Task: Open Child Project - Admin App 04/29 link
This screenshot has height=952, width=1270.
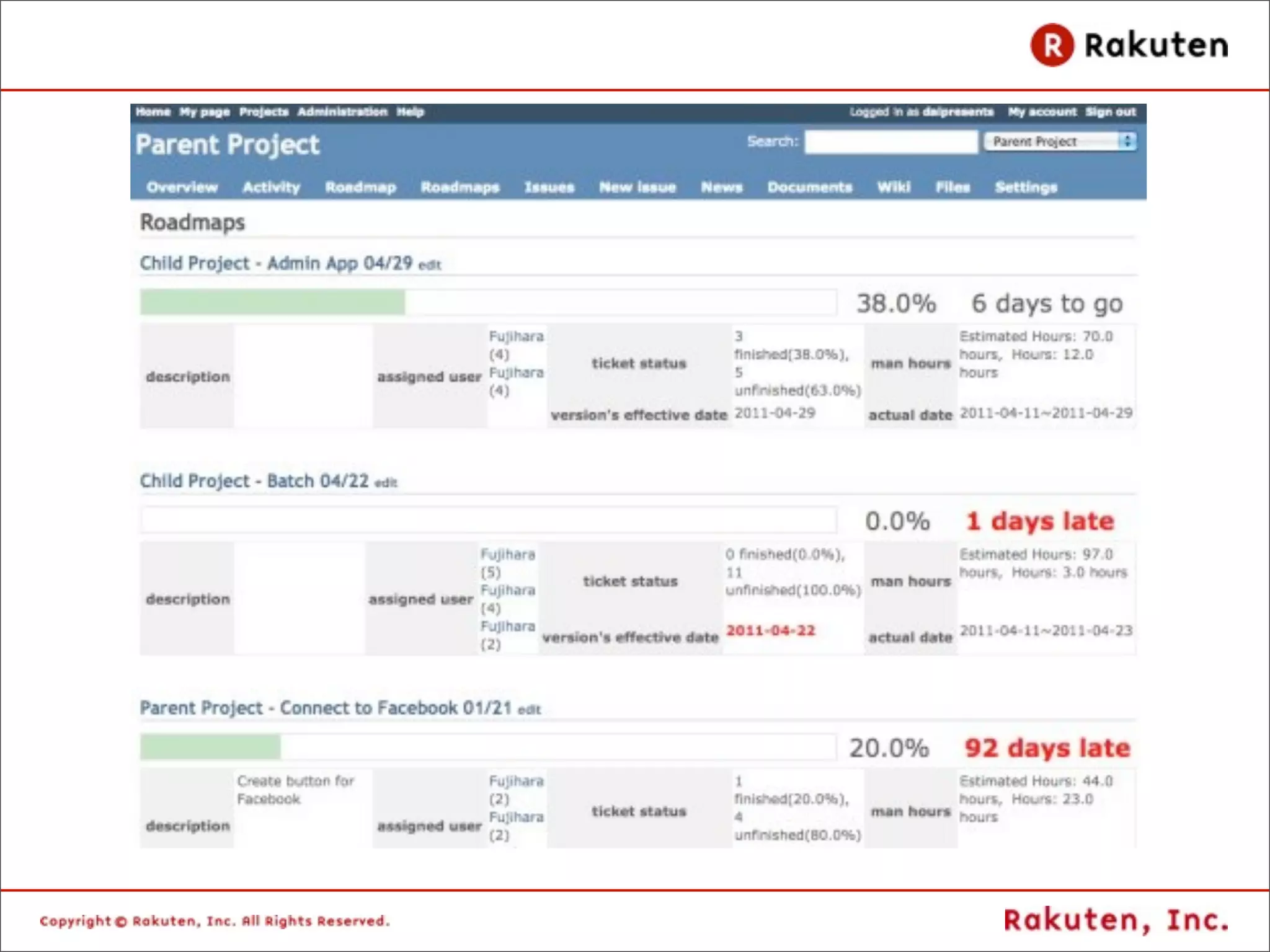Action: click(x=275, y=263)
